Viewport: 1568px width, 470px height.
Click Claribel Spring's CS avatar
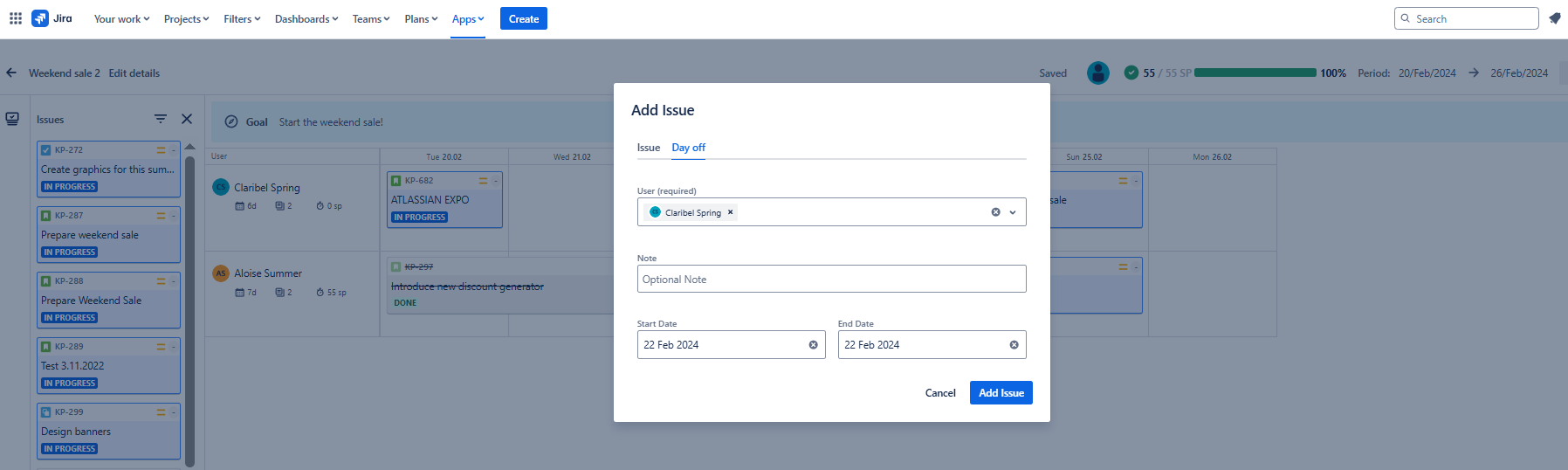click(222, 187)
